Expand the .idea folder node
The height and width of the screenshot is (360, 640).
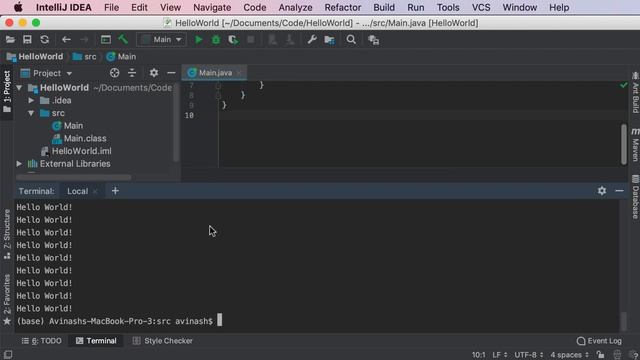[x=31, y=100]
